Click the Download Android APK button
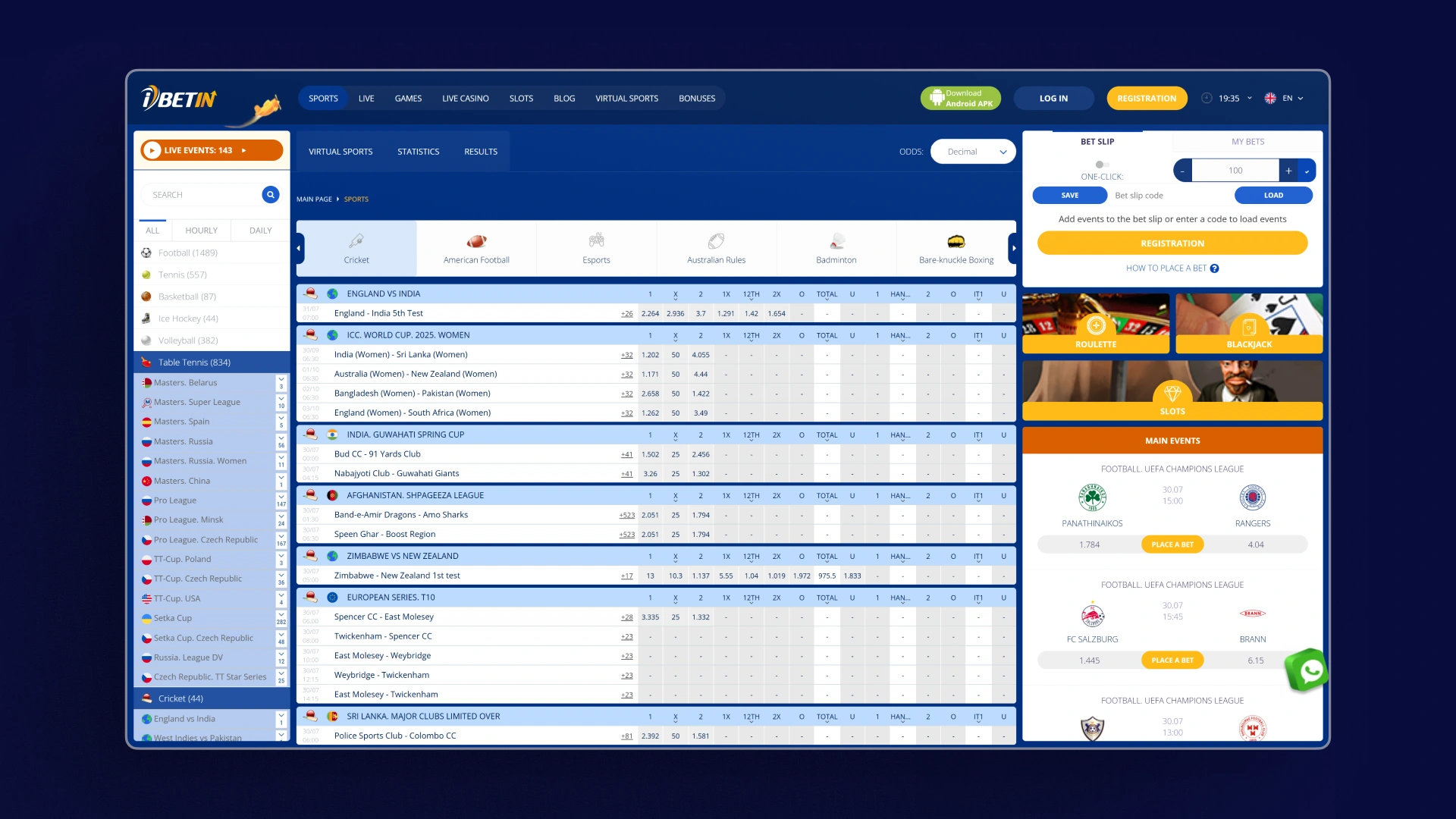This screenshot has height=819, width=1456. click(x=960, y=99)
